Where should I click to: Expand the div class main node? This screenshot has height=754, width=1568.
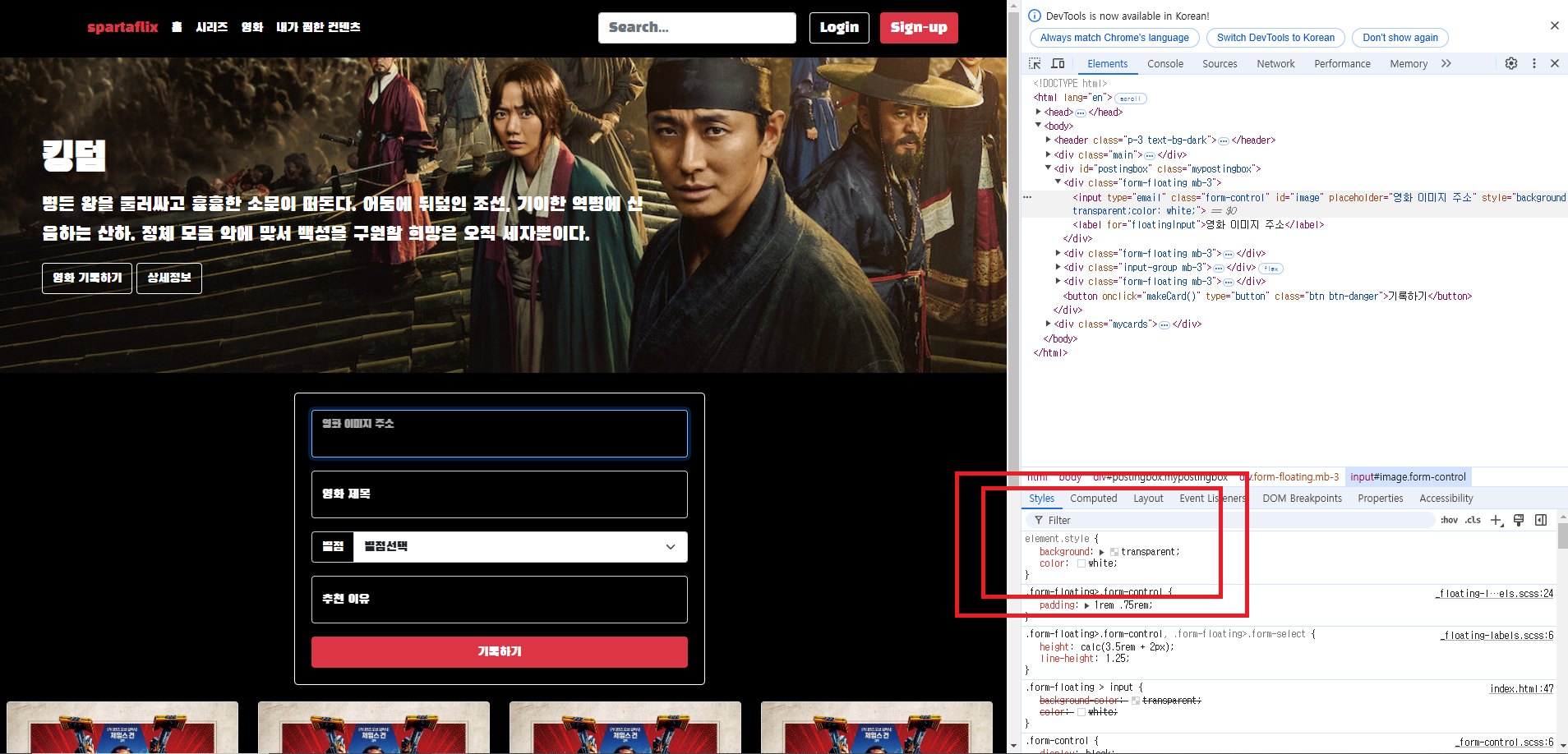[x=1049, y=154]
